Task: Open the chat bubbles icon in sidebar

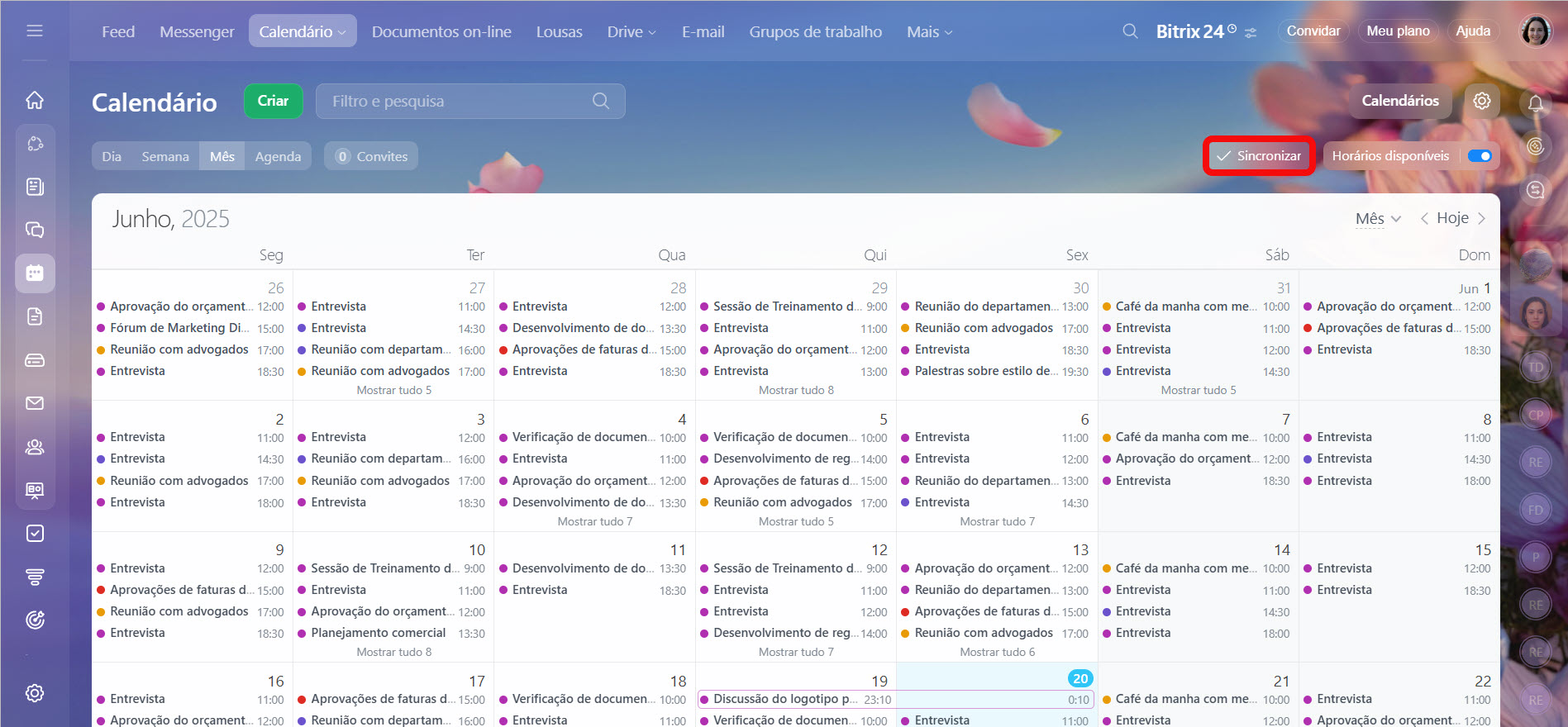Action: 35,230
